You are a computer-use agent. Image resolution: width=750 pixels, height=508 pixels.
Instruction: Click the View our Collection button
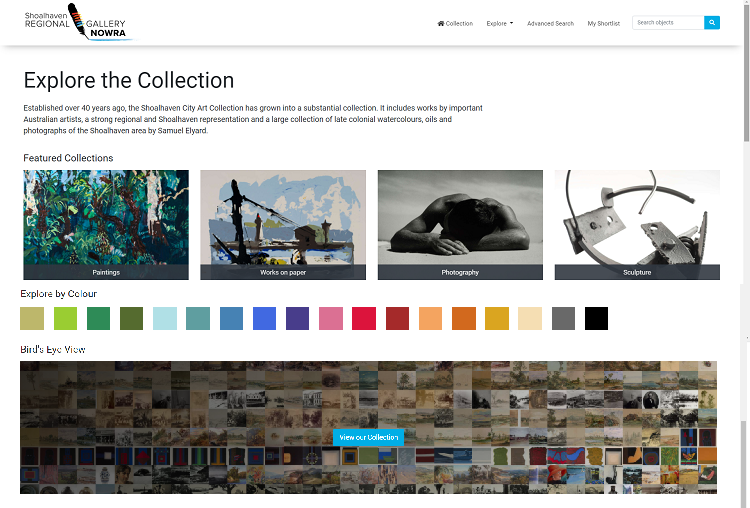368,437
